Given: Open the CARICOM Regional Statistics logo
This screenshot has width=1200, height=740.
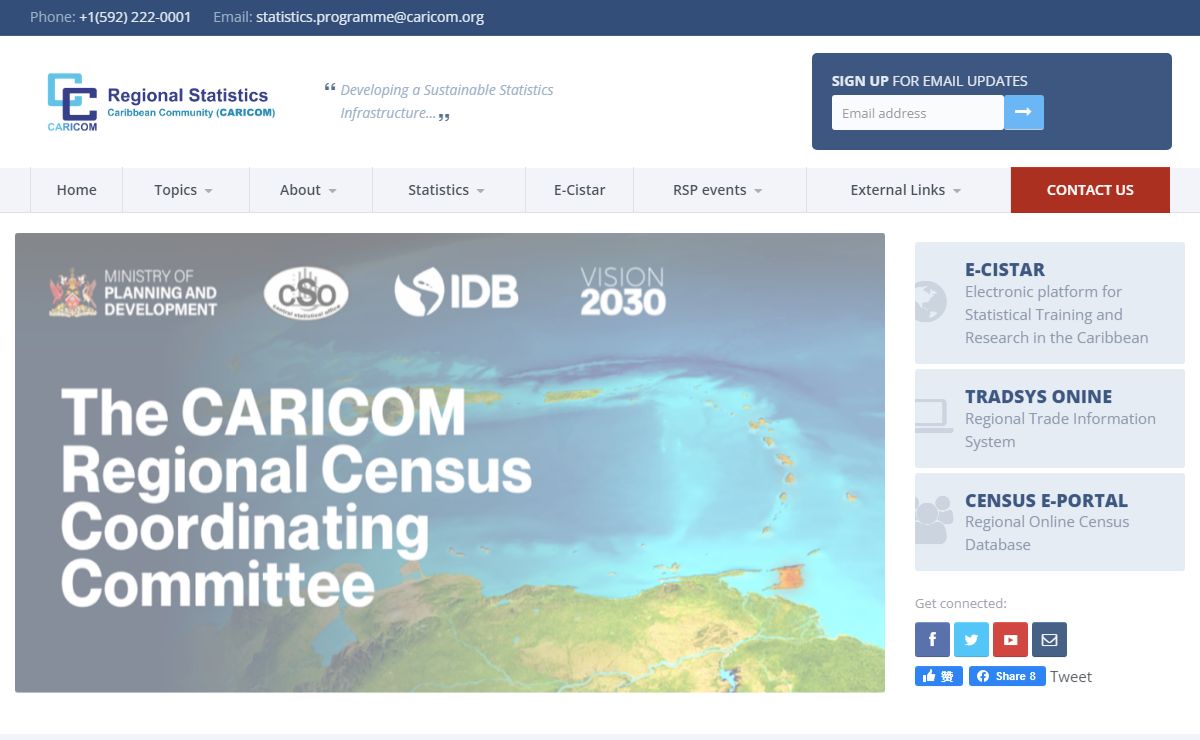Looking at the screenshot, I should [x=161, y=102].
